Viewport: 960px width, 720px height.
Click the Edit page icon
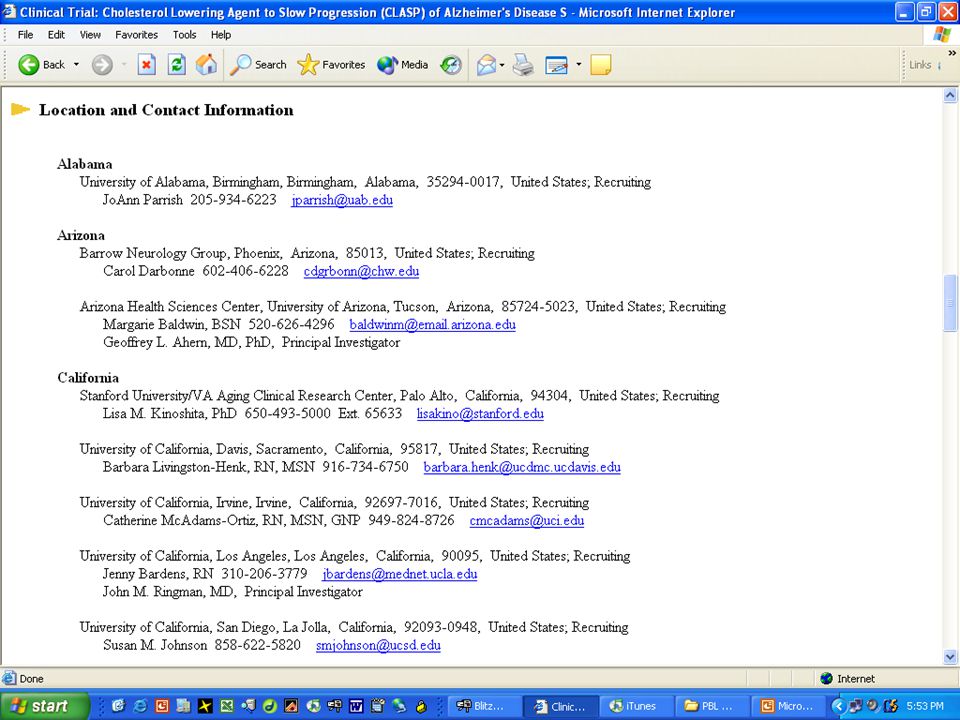click(557, 64)
